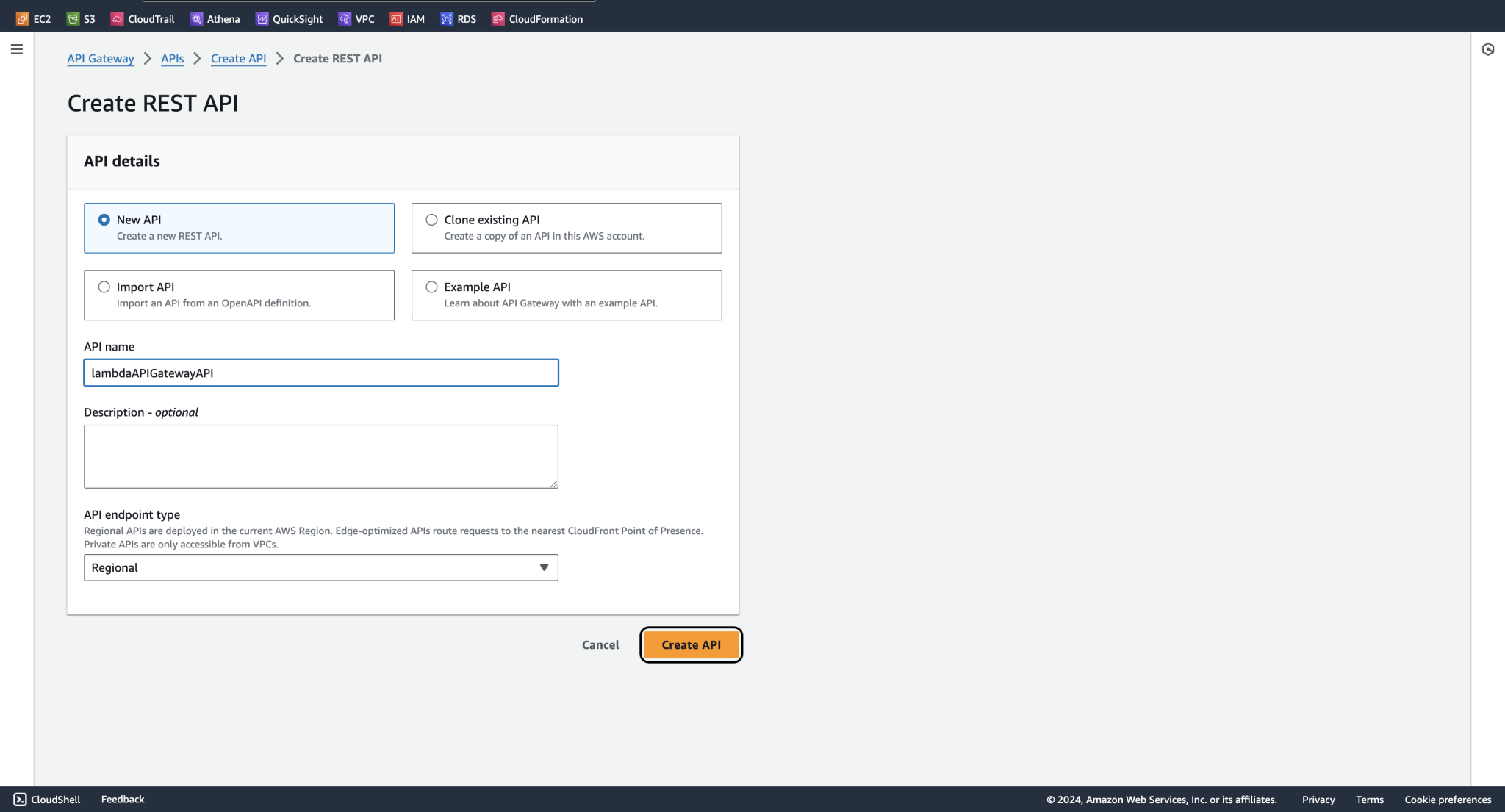Viewport: 1505px width, 812px height.
Task: Open the S3 service shortcut
Action: click(81, 18)
